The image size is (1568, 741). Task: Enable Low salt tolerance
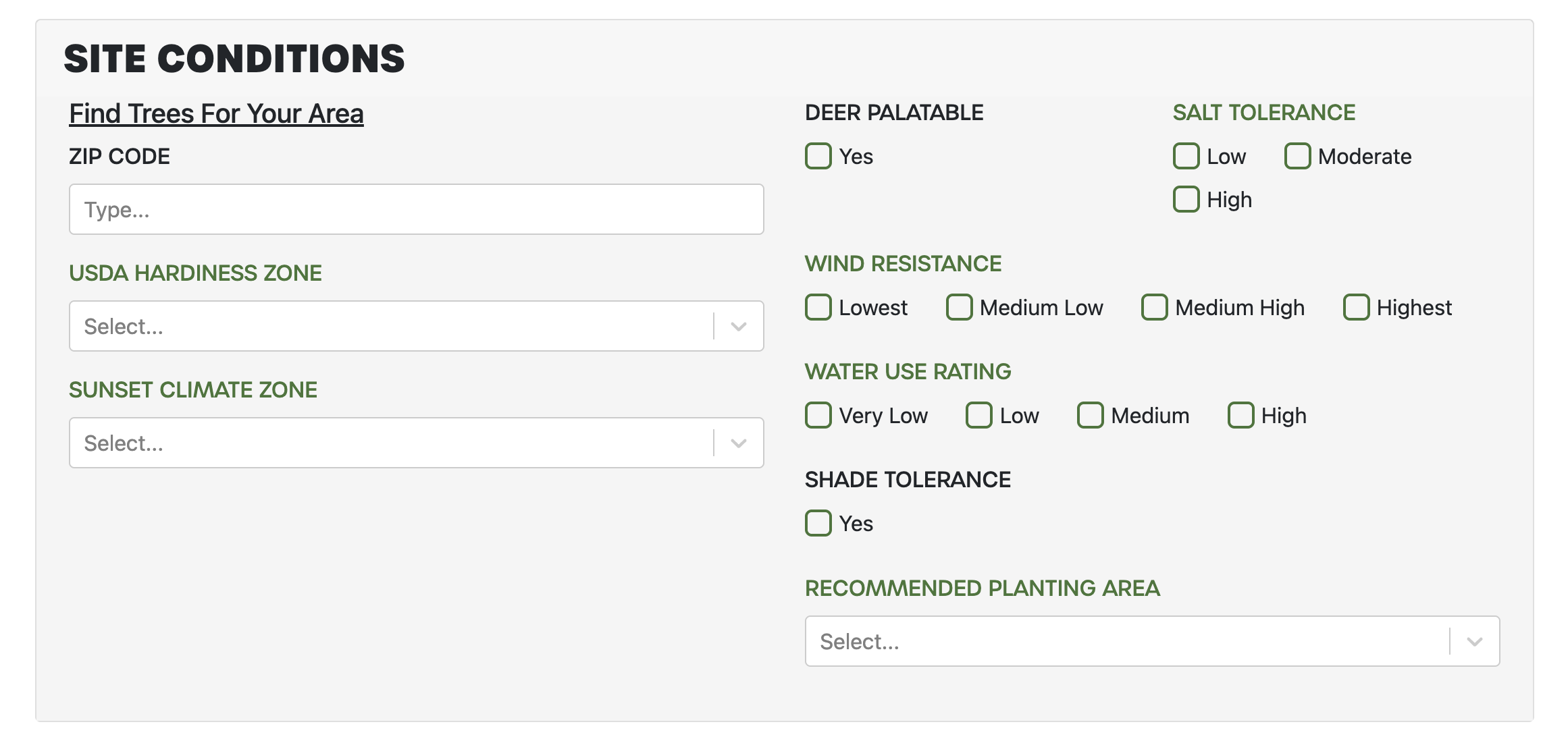(x=1186, y=156)
